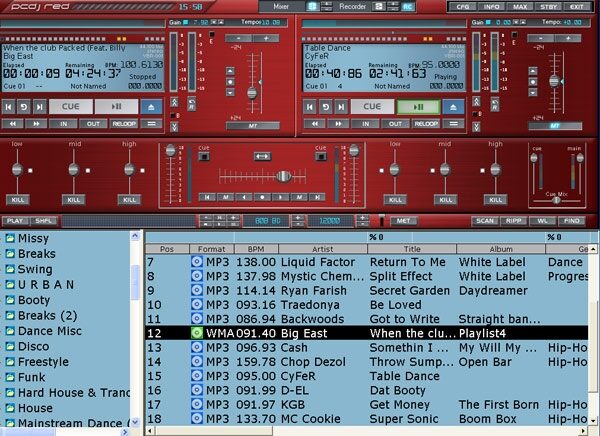
Task: Click the RC icon in top bar
Action: pyautogui.click(x=408, y=7)
